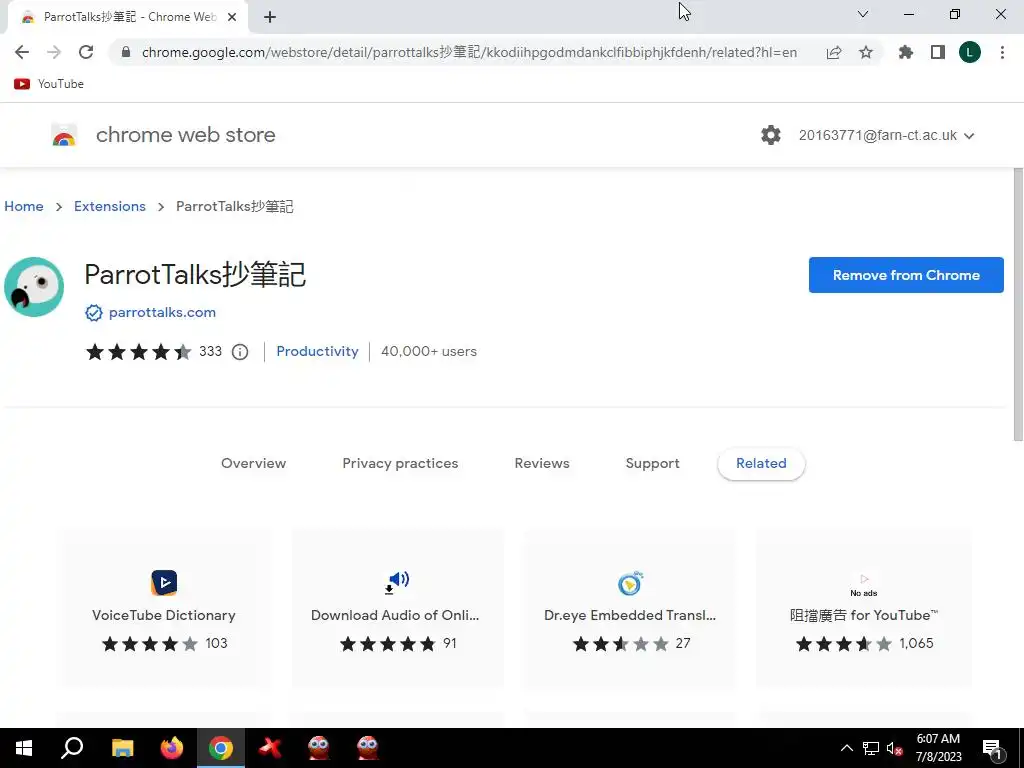Click the muted volume tray icon

[x=894, y=748]
